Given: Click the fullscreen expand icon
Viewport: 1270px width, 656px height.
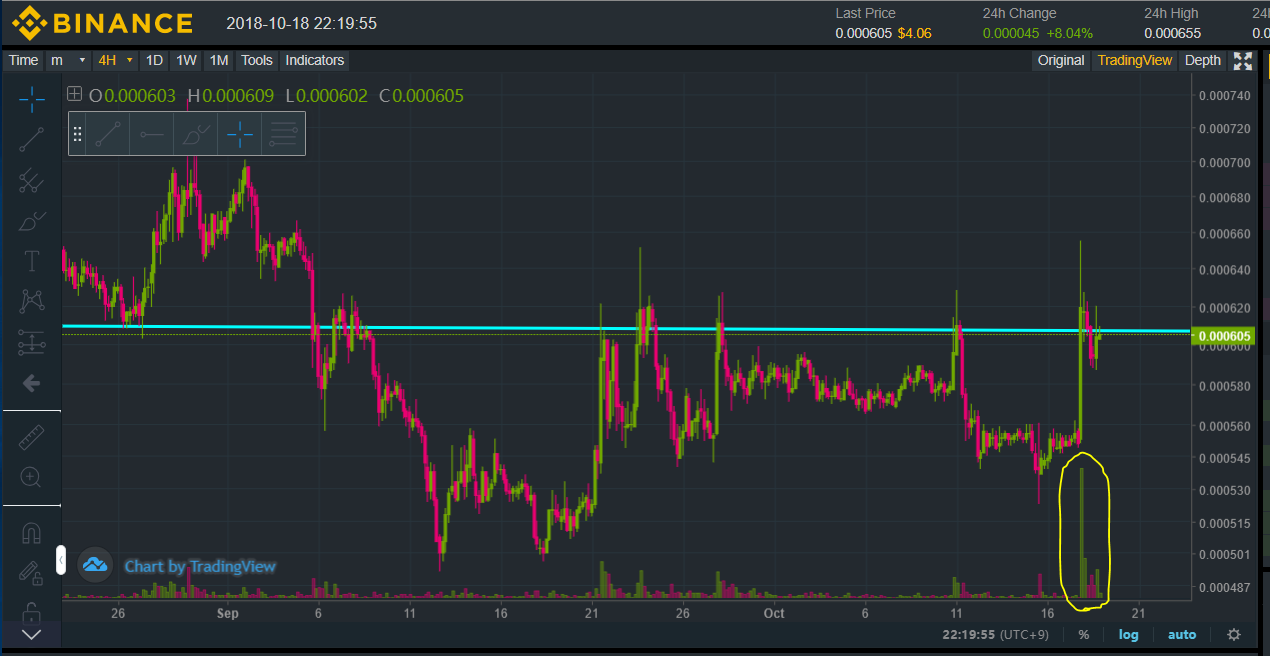Looking at the screenshot, I should pyautogui.click(x=1243, y=61).
